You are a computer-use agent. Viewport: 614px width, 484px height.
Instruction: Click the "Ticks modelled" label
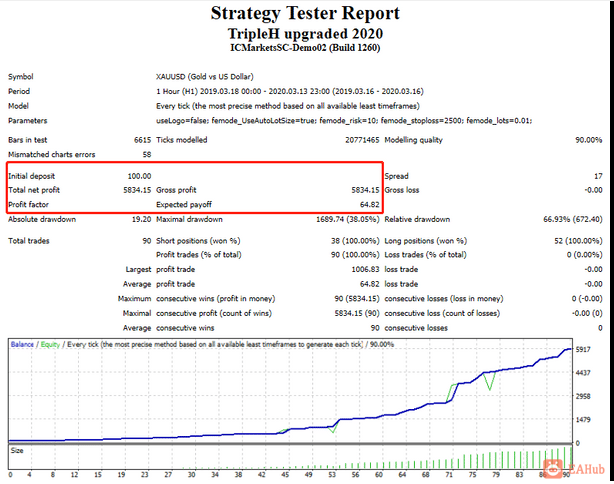[182, 140]
